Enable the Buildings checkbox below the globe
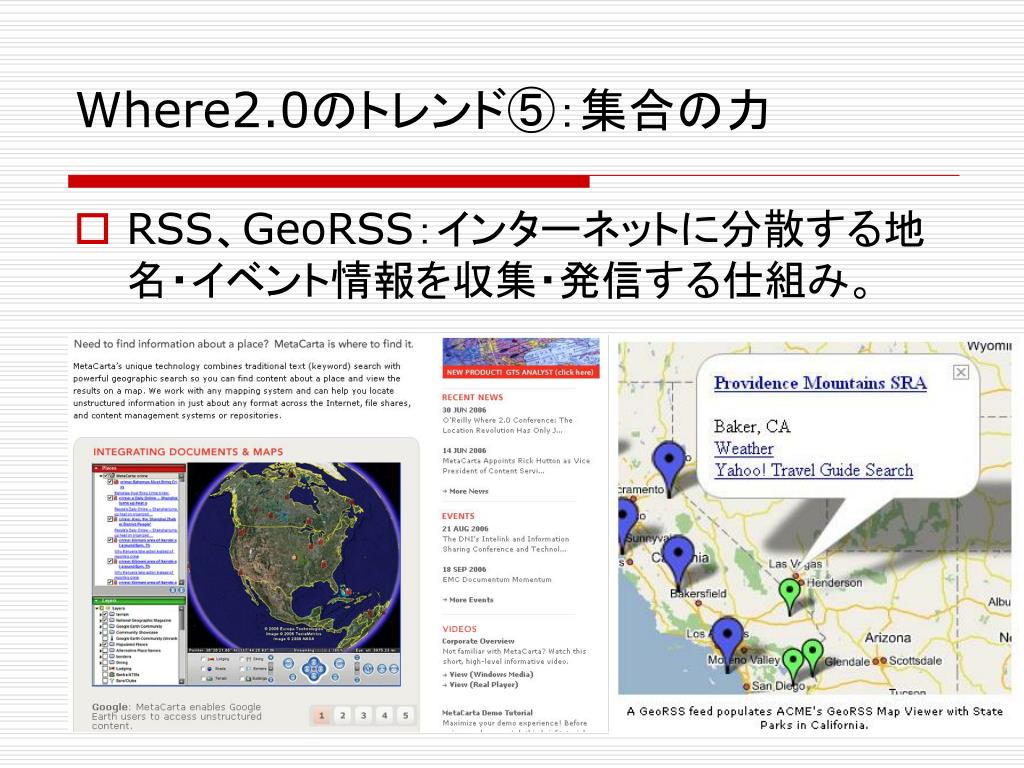The height and width of the screenshot is (768, 1024). tap(243, 679)
